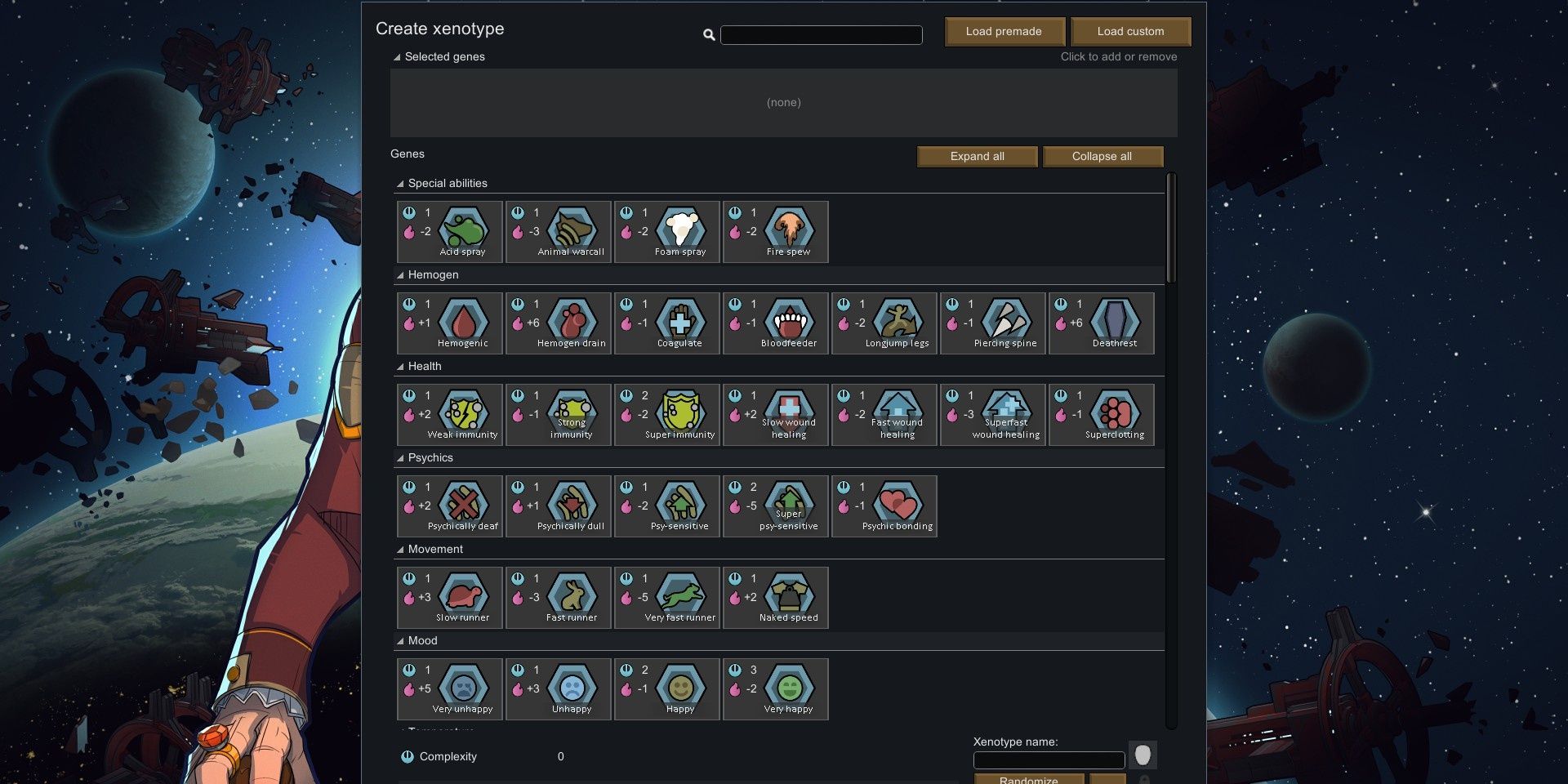1568x784 pixels.
Task: Add the Very fast runner gene
Action: pos(666,597)
